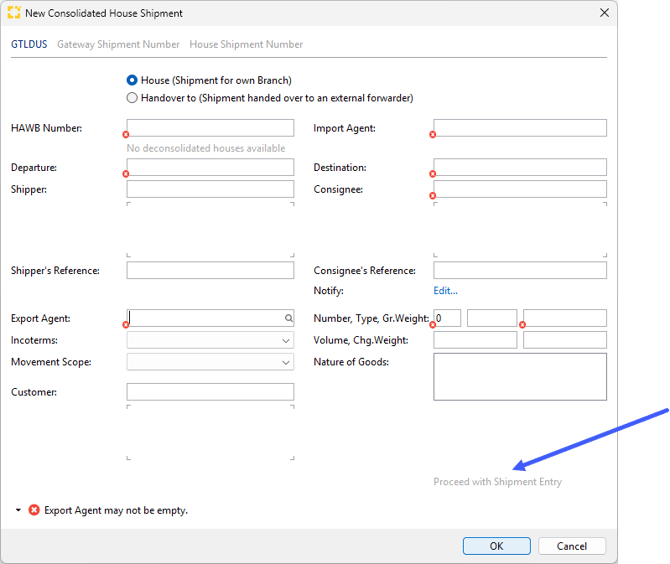This screenshot has width=670, height=564.
Task: Click the Chargeable Weight field
Action: (565, 341)
